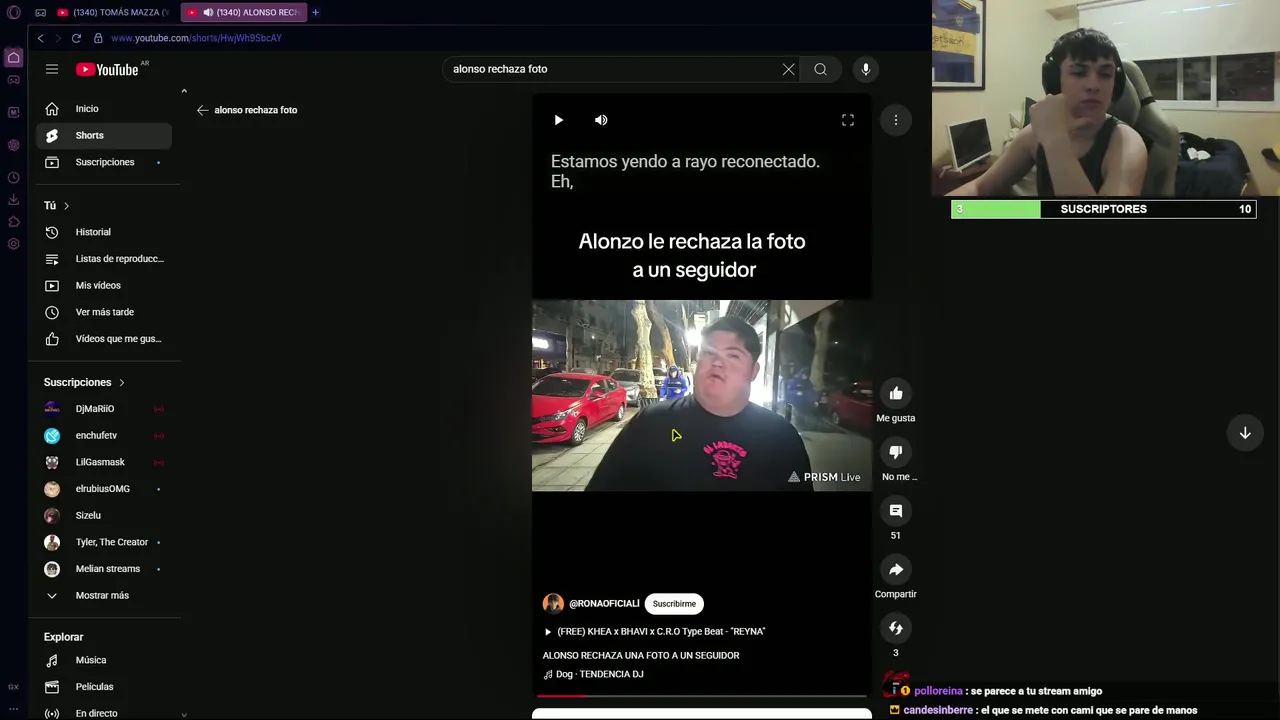Open Opera sidebar settings gear
The height and width of the screenshot is (720, 1280).
pos(14,244)
